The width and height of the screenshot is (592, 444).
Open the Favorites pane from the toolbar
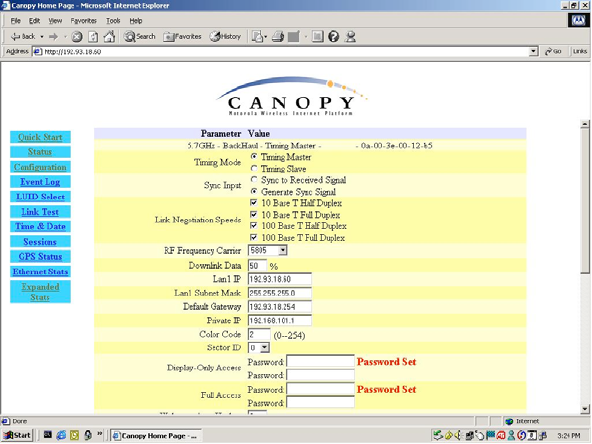pos(182,37)
